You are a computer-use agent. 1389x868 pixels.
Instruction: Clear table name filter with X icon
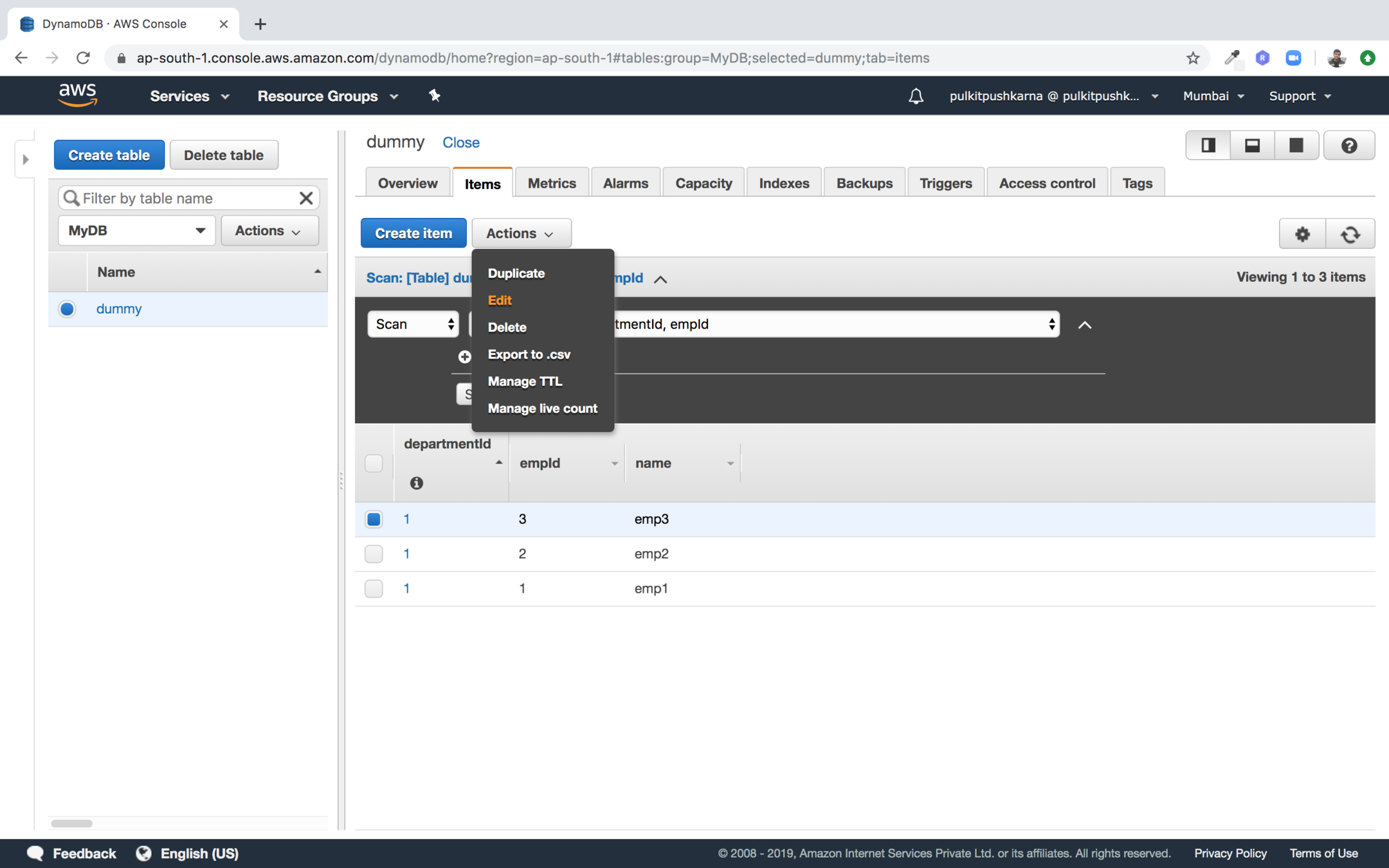306,198
